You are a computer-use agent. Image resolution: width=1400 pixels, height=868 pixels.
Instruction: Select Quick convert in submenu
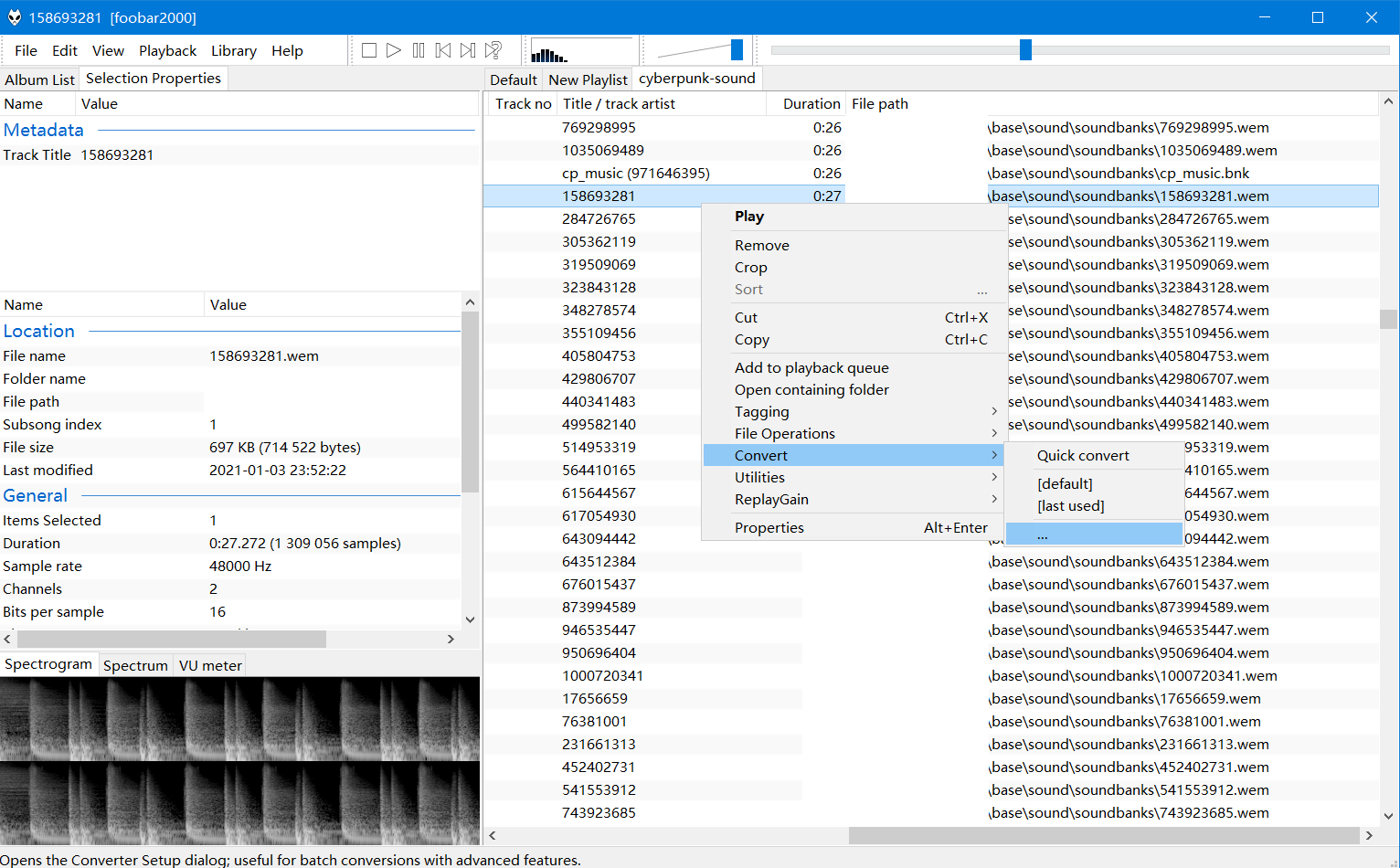point(1094,455)
